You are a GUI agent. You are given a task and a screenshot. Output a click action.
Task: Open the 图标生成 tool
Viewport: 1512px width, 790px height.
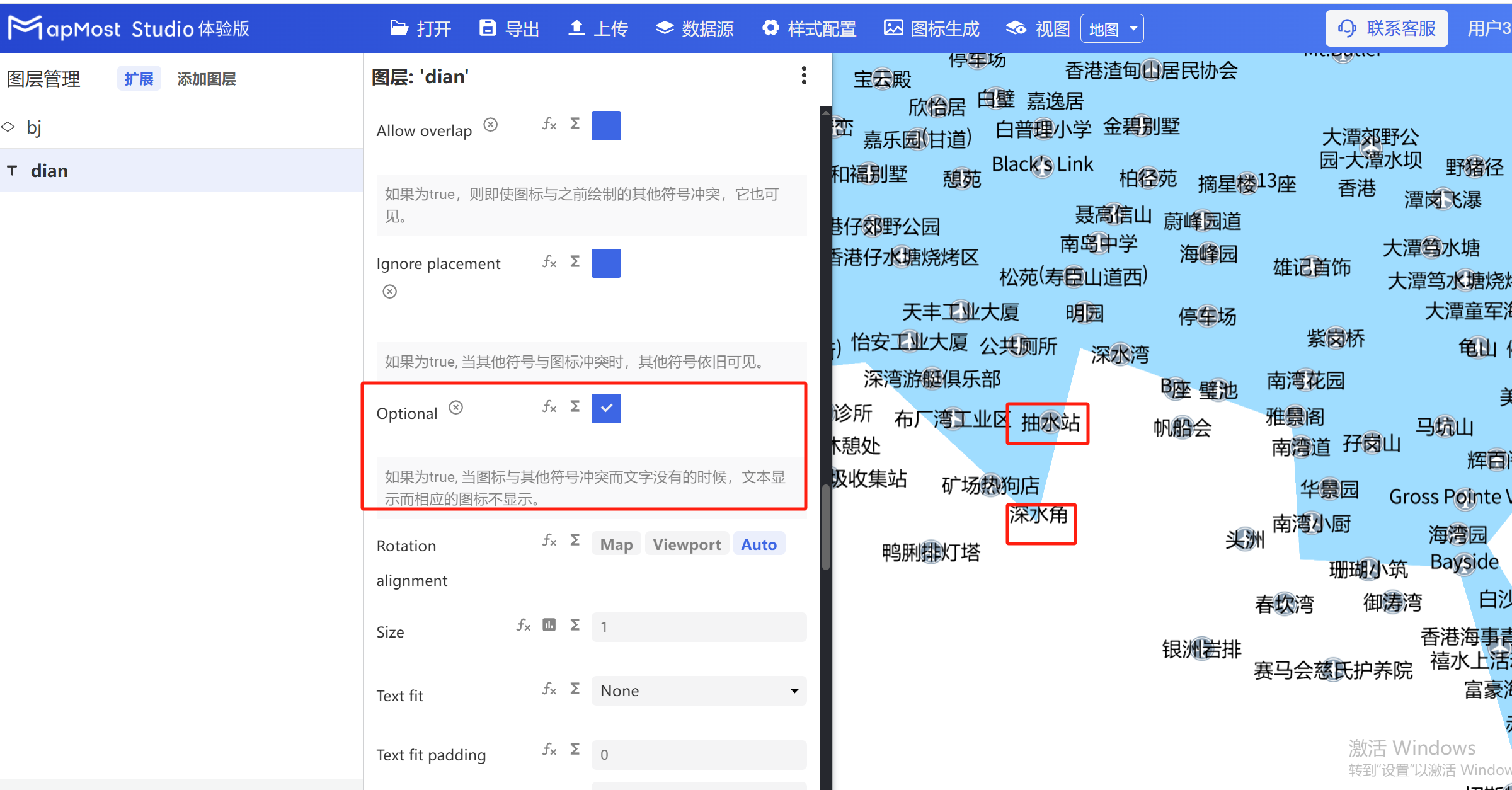coord(931,28)
